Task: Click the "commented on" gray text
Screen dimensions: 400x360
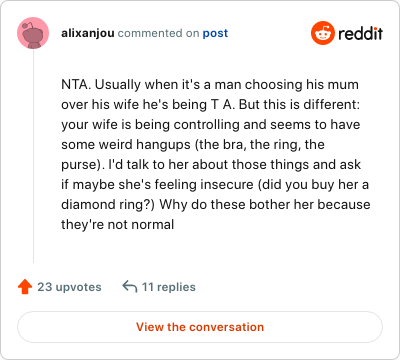Action: coord(158,33)
